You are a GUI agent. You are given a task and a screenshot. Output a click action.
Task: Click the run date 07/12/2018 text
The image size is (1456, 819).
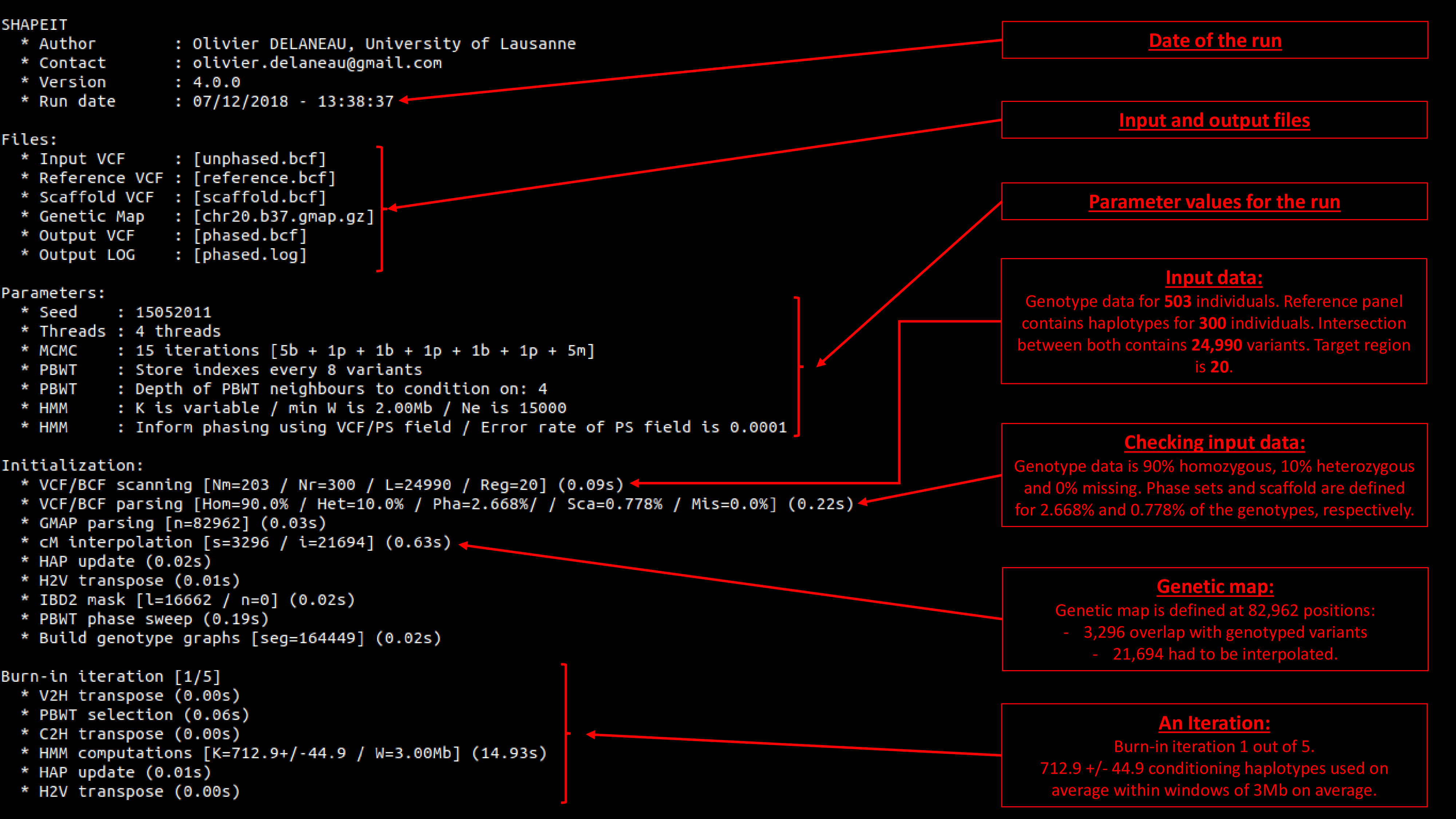(240, 101)
